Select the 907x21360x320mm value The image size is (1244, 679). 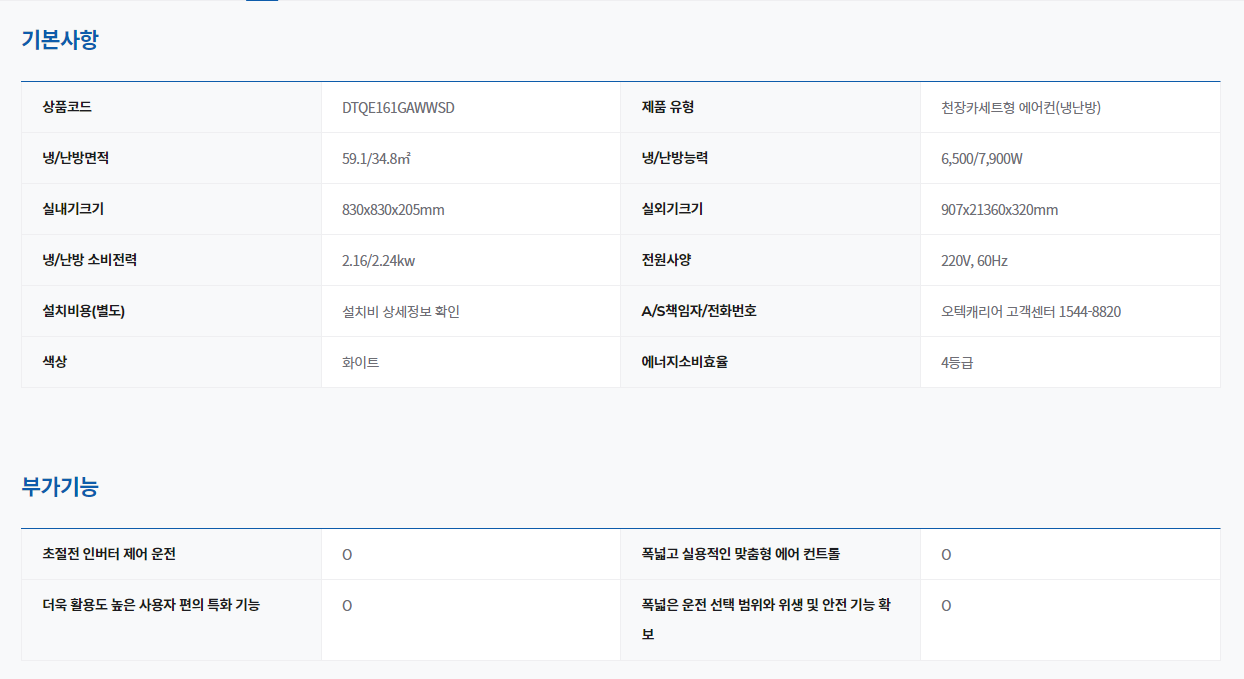click(1000, 210)
